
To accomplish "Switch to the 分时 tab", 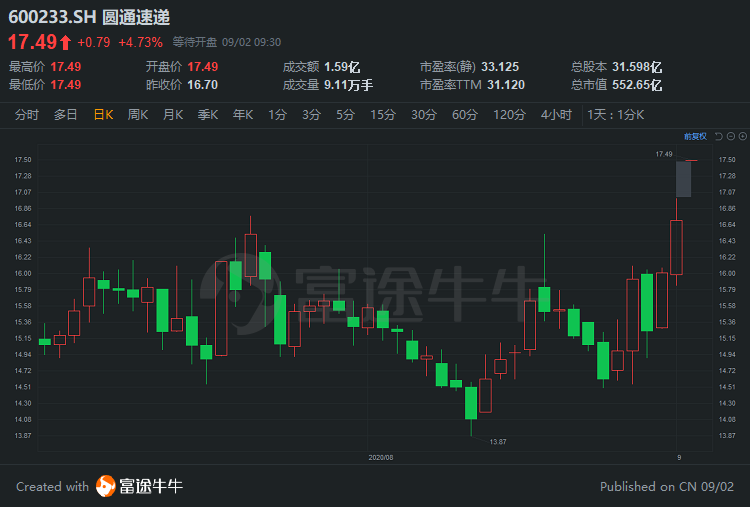I will coord(27,115).
